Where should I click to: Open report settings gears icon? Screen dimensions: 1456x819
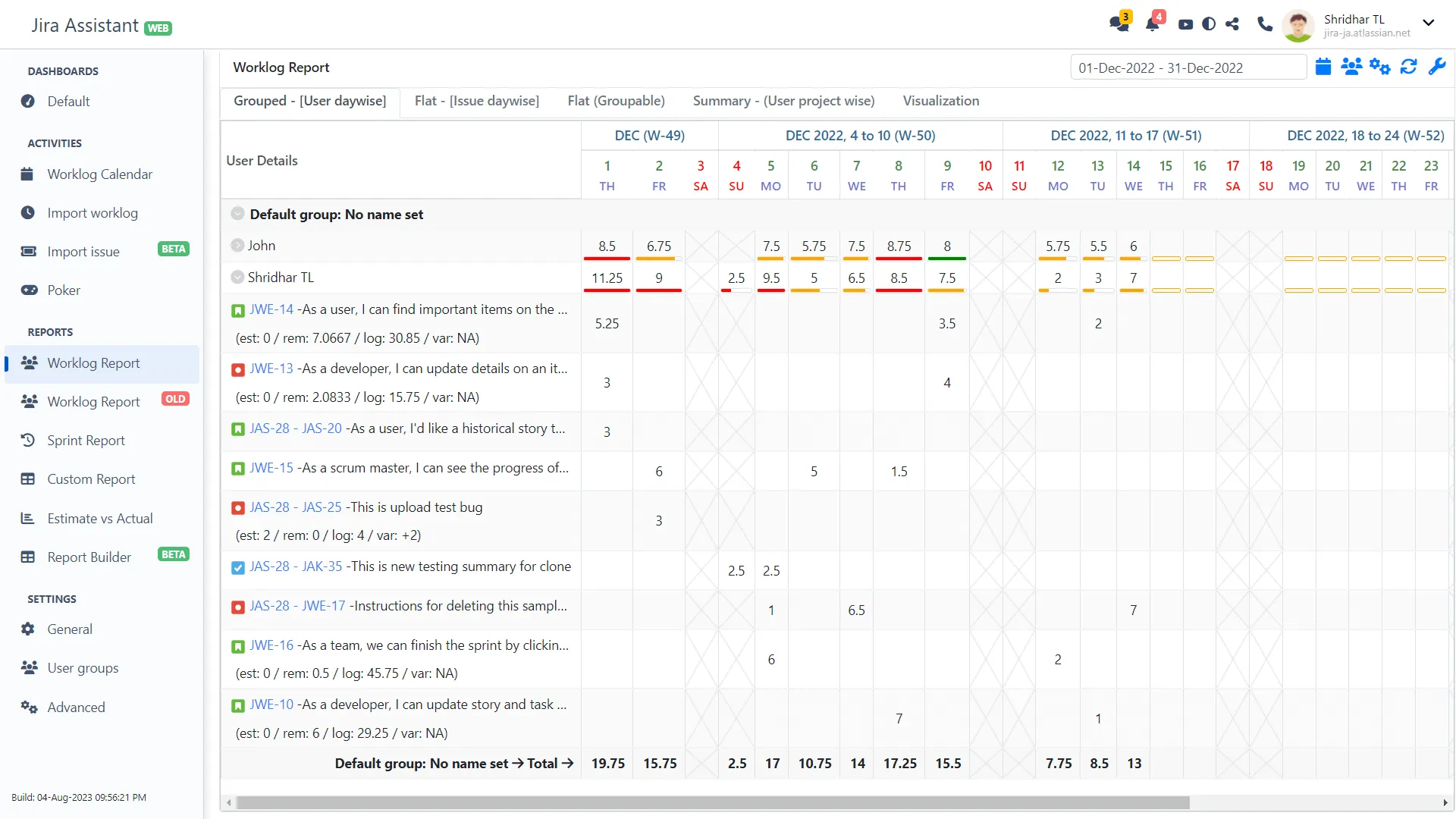point(1379,67)
